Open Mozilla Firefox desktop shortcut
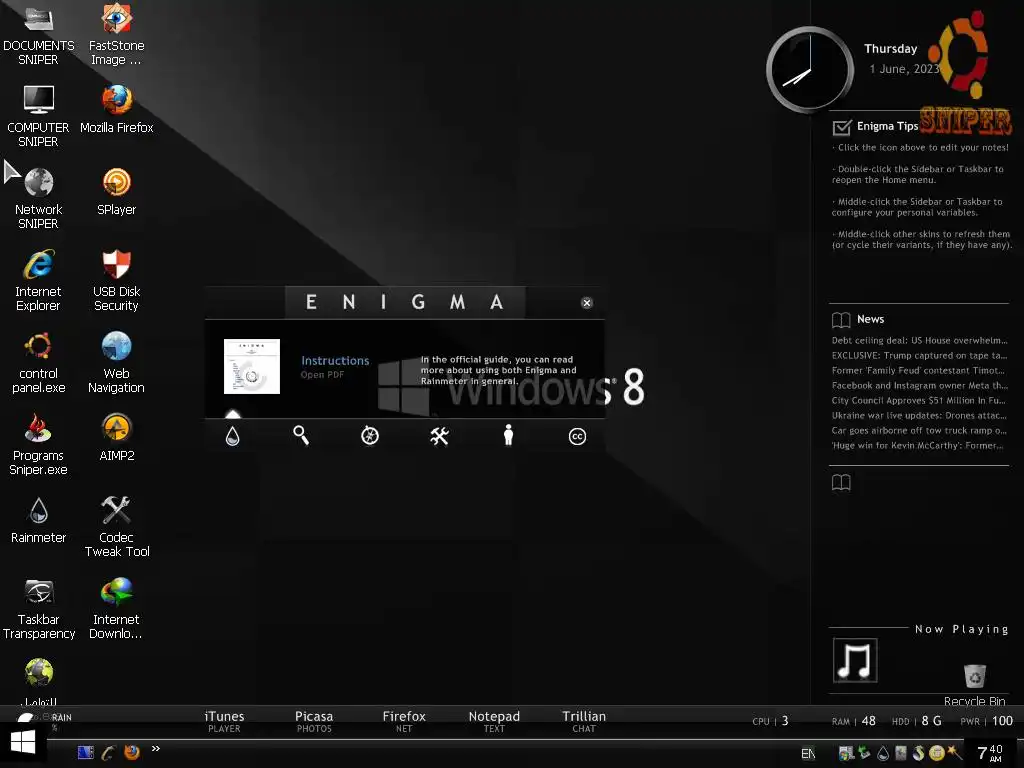This screenshot has height=768, width=1024. click(x=116, y=110)
